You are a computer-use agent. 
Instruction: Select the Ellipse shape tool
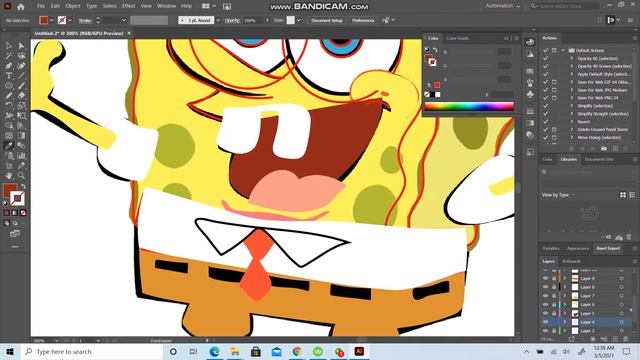tap(9, 86)
